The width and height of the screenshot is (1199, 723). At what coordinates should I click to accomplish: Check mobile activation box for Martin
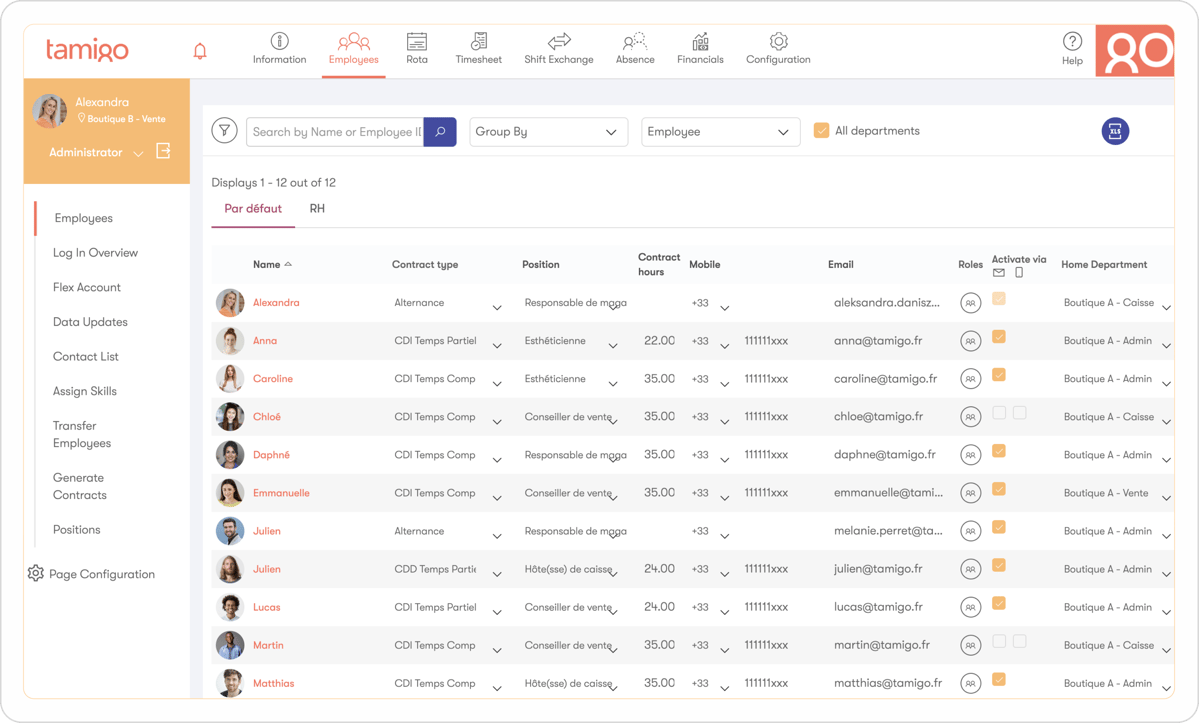pyautogui.click(x=1019, y=641)
